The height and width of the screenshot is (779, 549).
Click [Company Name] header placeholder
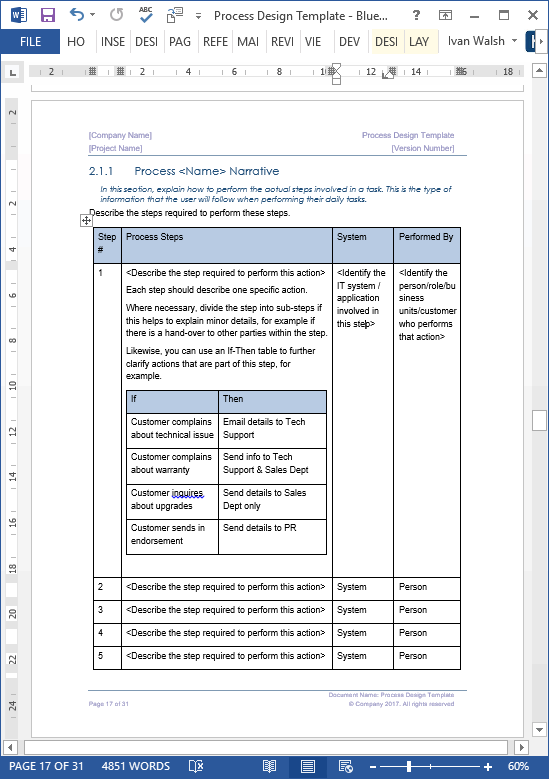point(120,135)
